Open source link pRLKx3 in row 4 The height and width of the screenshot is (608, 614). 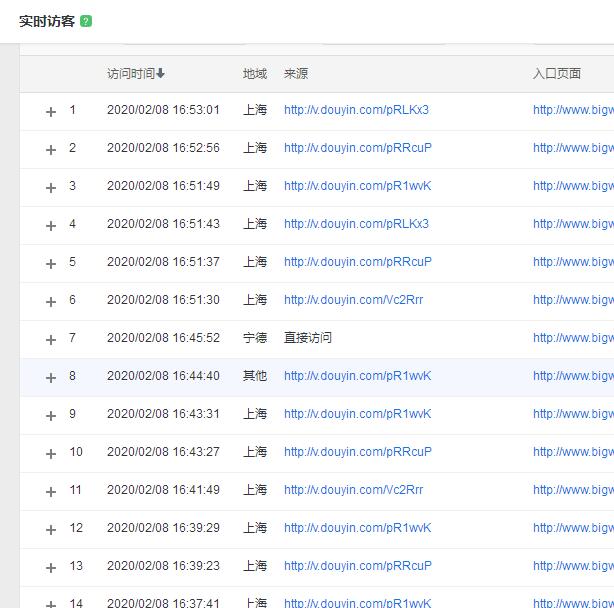tap(356, 224)
